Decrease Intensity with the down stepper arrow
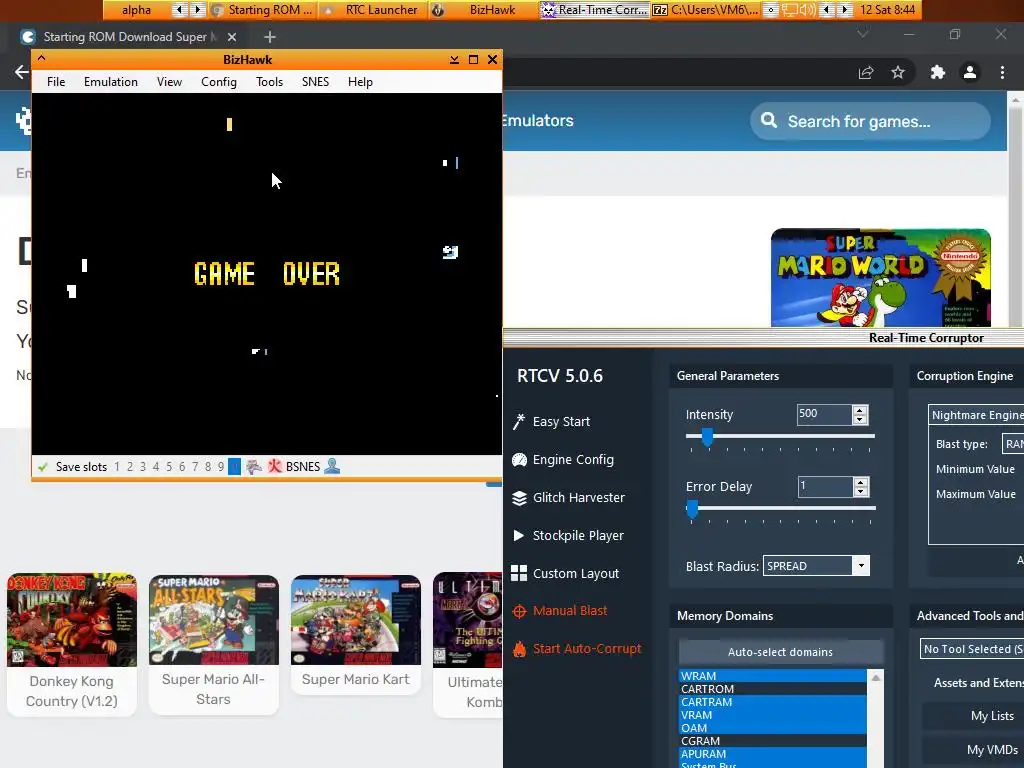This screenshot has width=1024, height=768. 860,419
